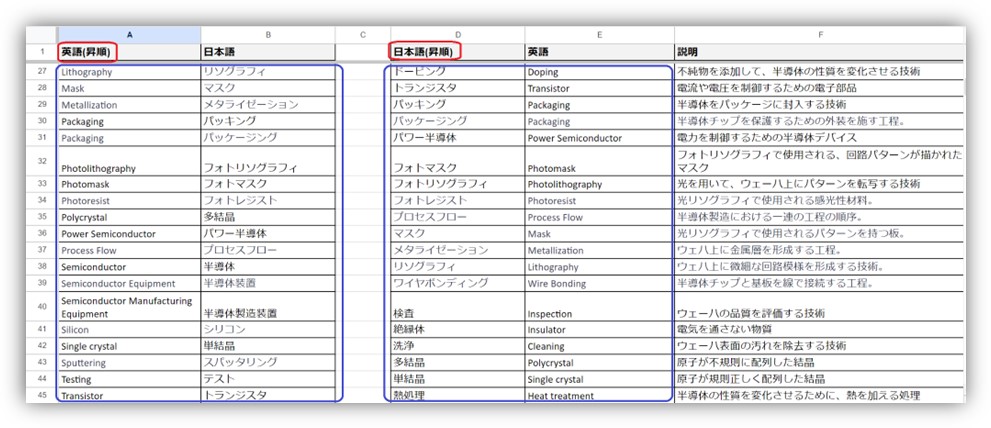This screenshot has width=991, height=428.
Task: Click the row 40 number header
Action: pos(41,306)
